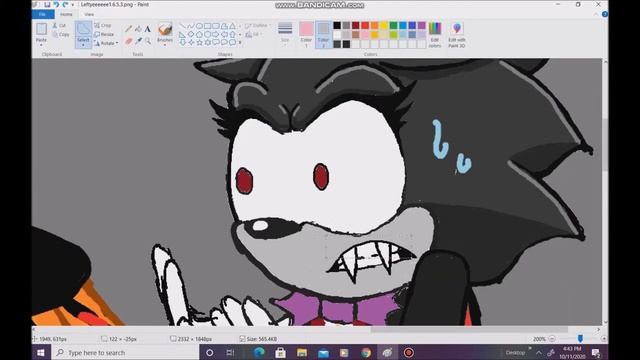Open the shape Outline dropdown
Screen dimensions: 640x360
tap(258, 26)
